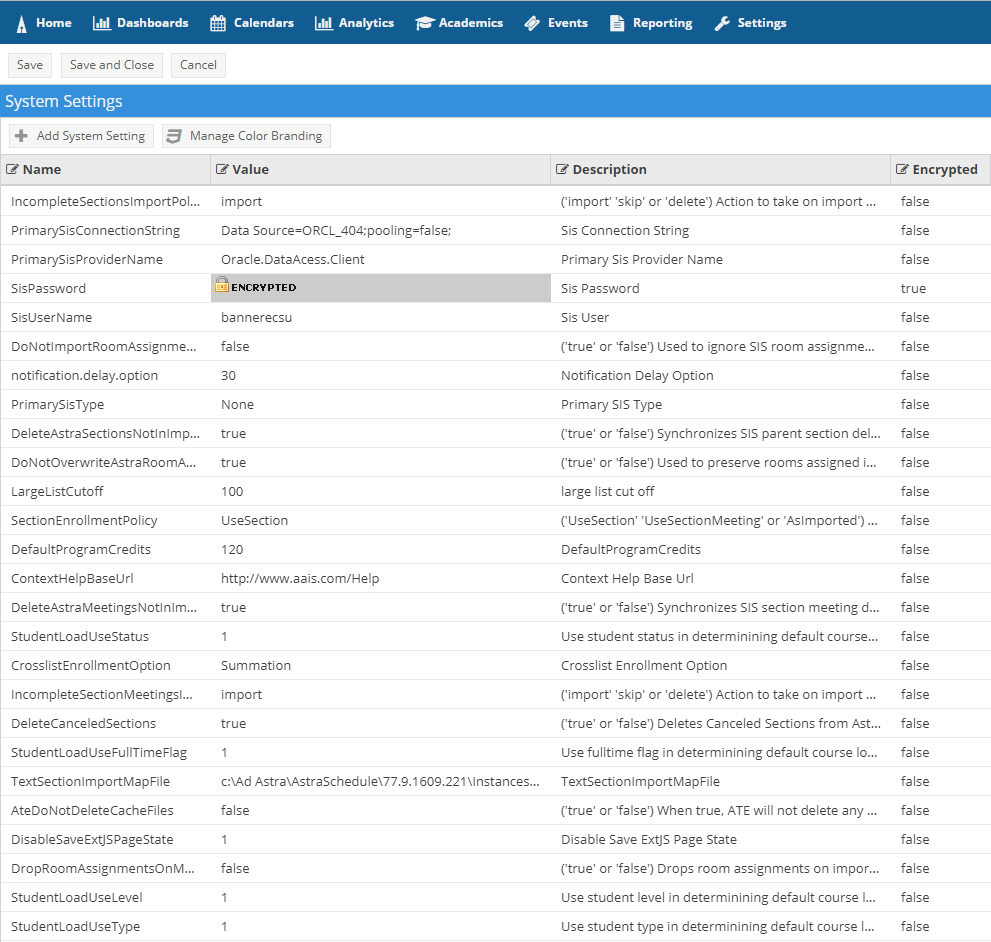Edit the DefaultProgramCredits value 120
The image size is (991, 942).
pyautogui.click(x=380, y=550)
